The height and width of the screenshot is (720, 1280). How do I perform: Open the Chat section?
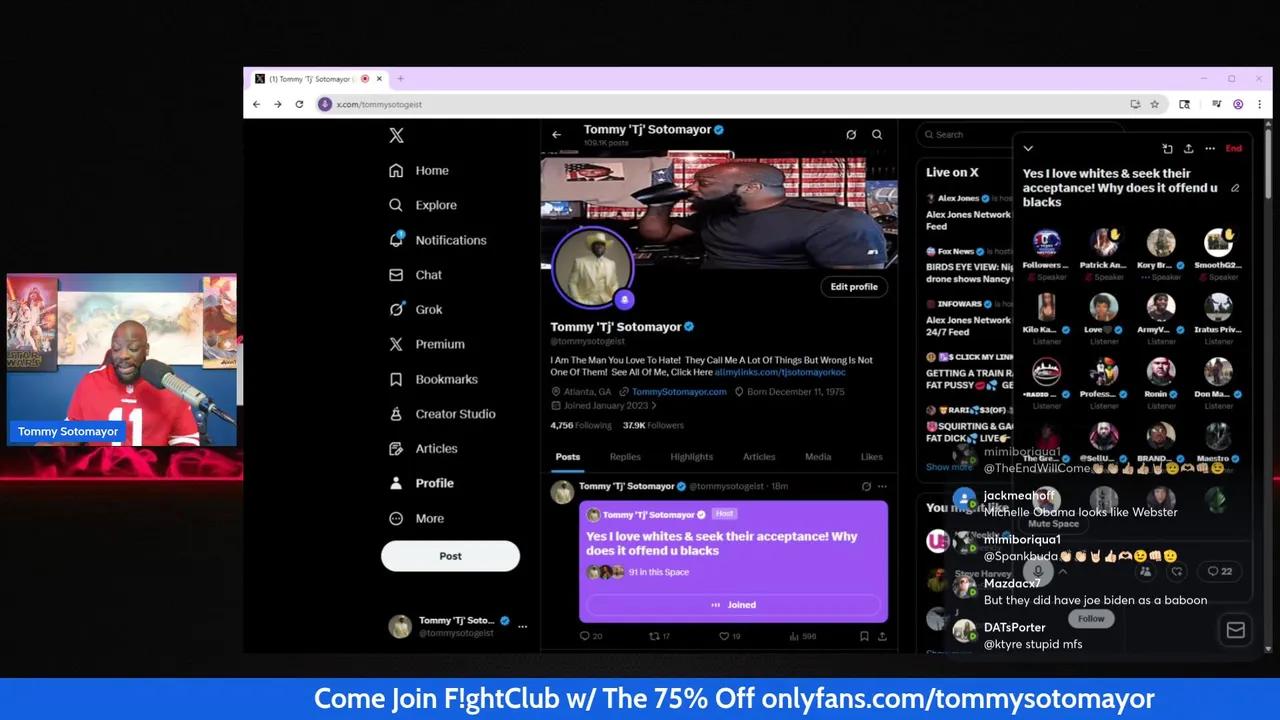click(x=416, y=275)
